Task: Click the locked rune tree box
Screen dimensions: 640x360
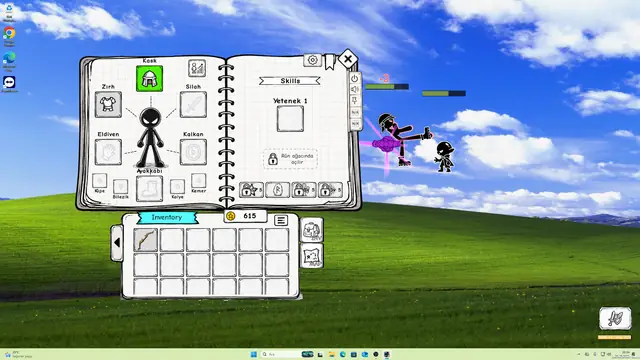Action: tap(290, 159)
